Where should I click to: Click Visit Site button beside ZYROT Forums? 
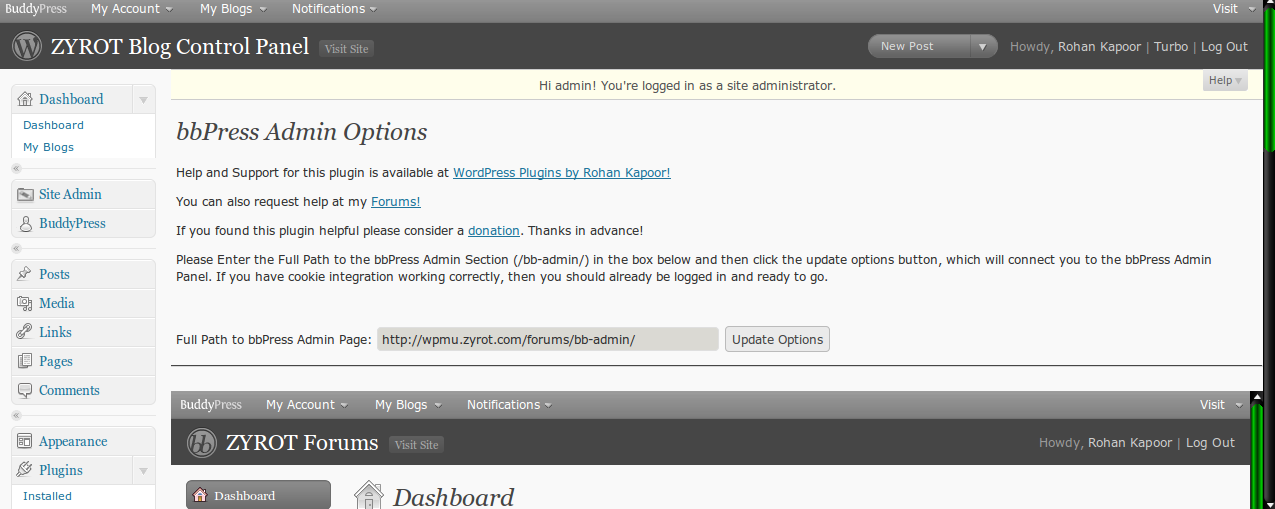pyautogui.click(x=416, y=445)
